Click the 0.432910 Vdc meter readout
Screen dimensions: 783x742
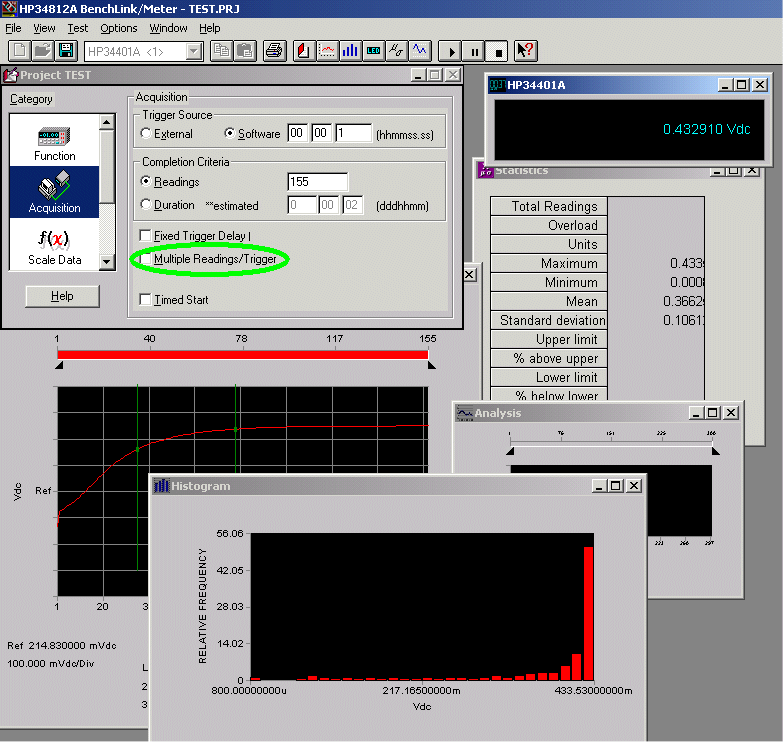[x=706, y=129]
